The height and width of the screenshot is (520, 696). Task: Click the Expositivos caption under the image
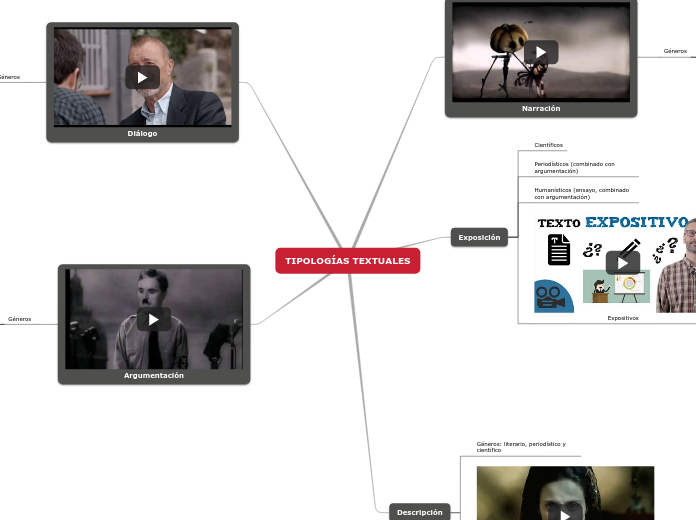(623, 318)
